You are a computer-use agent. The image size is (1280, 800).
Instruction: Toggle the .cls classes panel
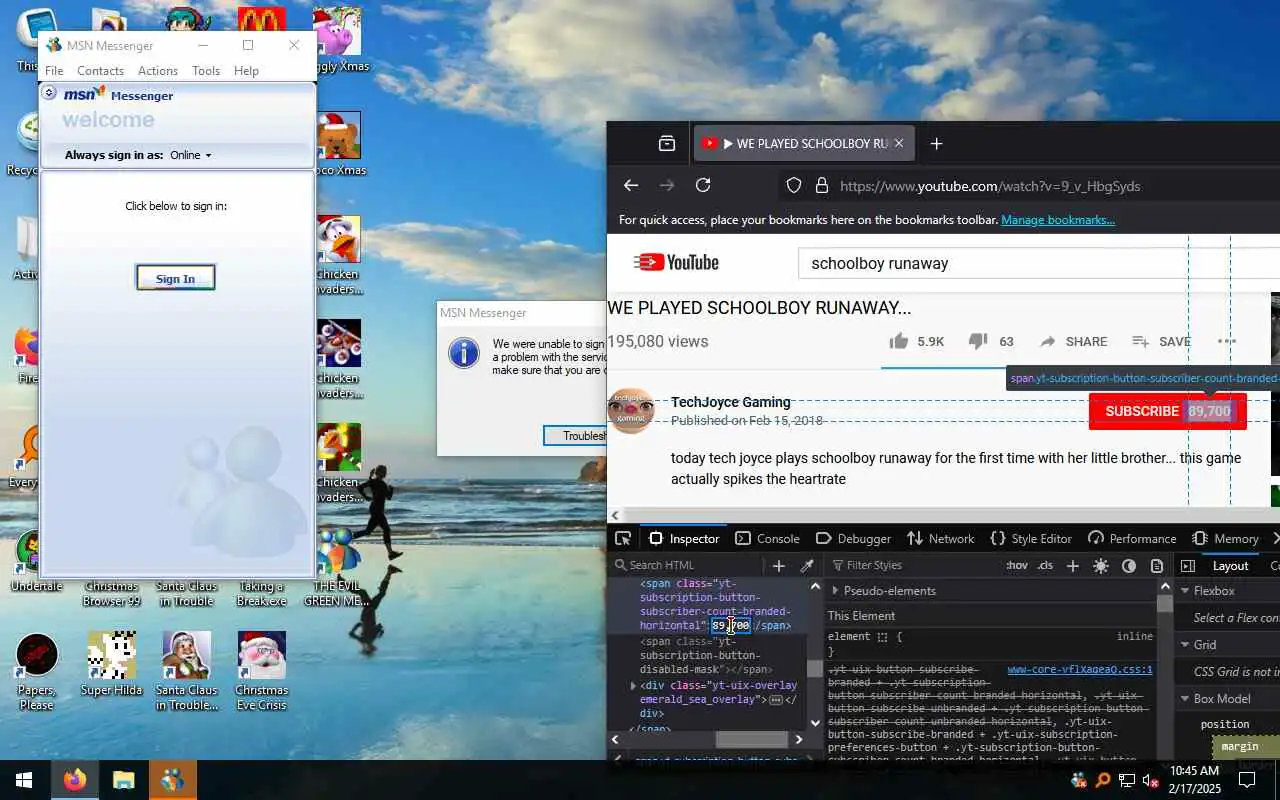coord(1045,565)
